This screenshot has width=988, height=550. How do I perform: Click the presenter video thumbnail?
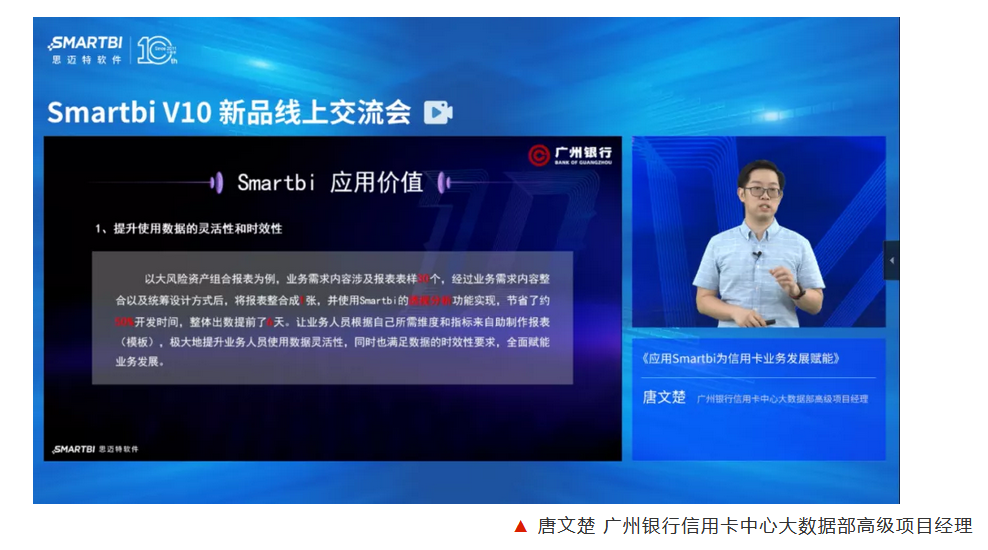tap(758, 232)
